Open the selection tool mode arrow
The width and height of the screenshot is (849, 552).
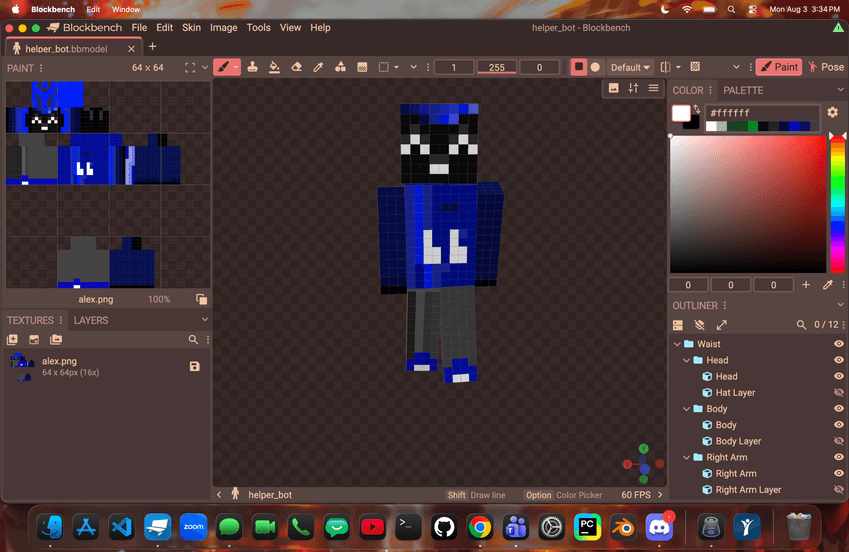(x=396, y=67)
